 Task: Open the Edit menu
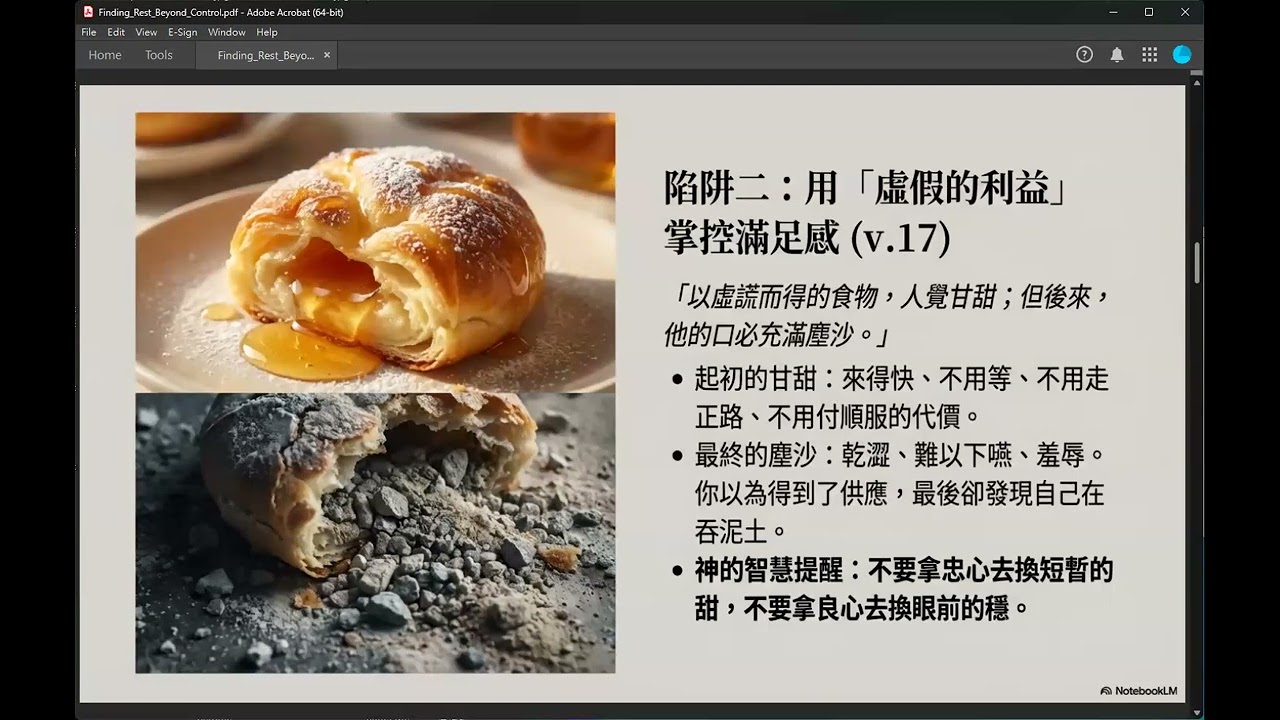pos(116,32)
